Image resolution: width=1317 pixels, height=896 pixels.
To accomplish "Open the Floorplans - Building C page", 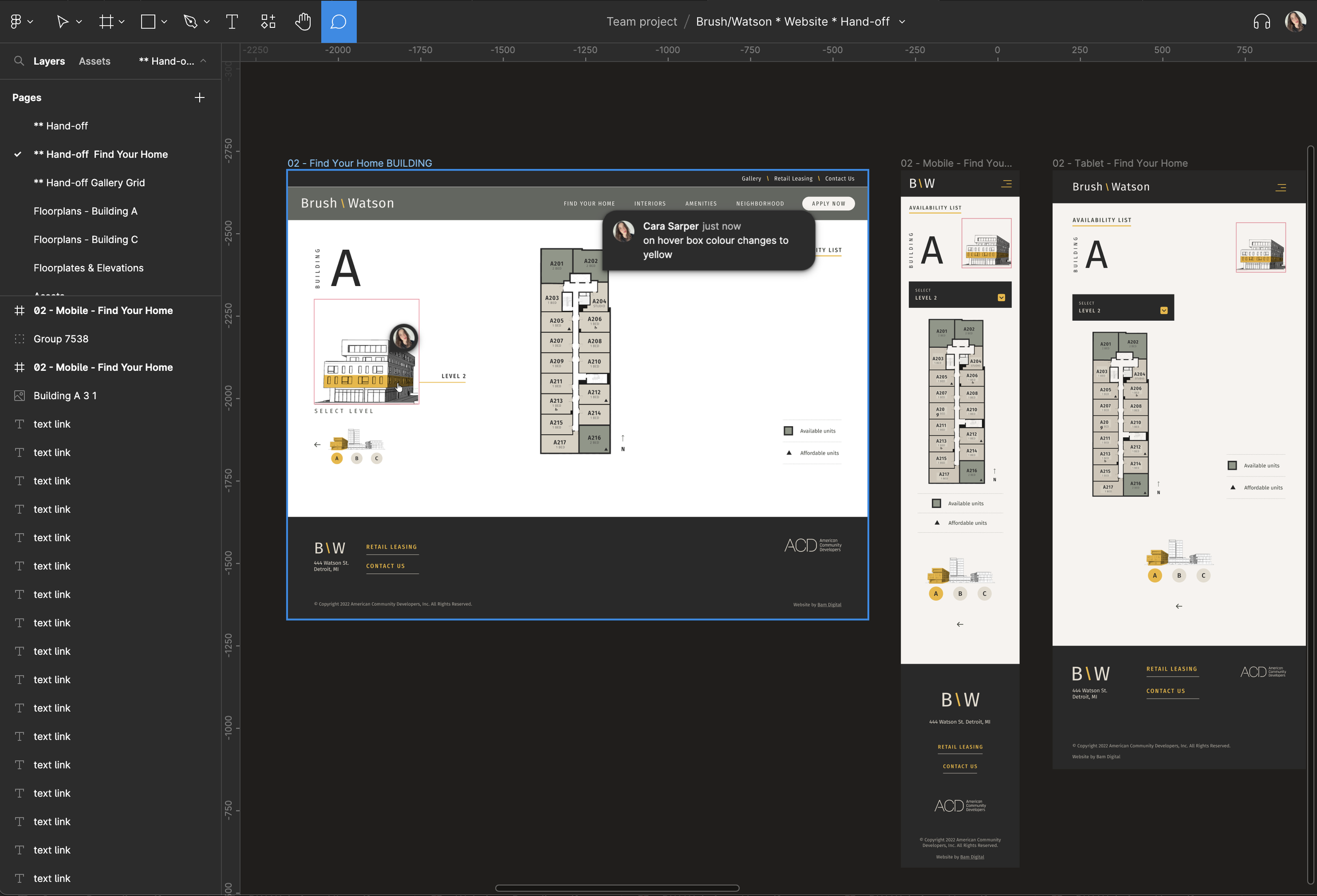I will [85, 239].
